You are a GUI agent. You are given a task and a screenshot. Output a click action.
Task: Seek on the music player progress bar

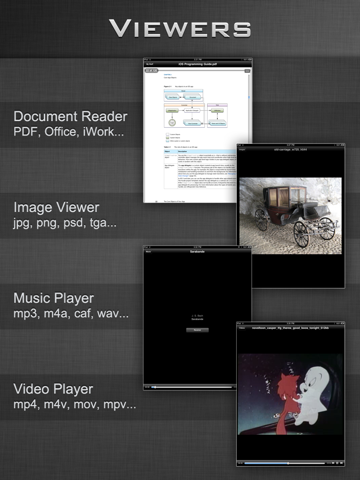pyautogui.click(x=192, y=387)
